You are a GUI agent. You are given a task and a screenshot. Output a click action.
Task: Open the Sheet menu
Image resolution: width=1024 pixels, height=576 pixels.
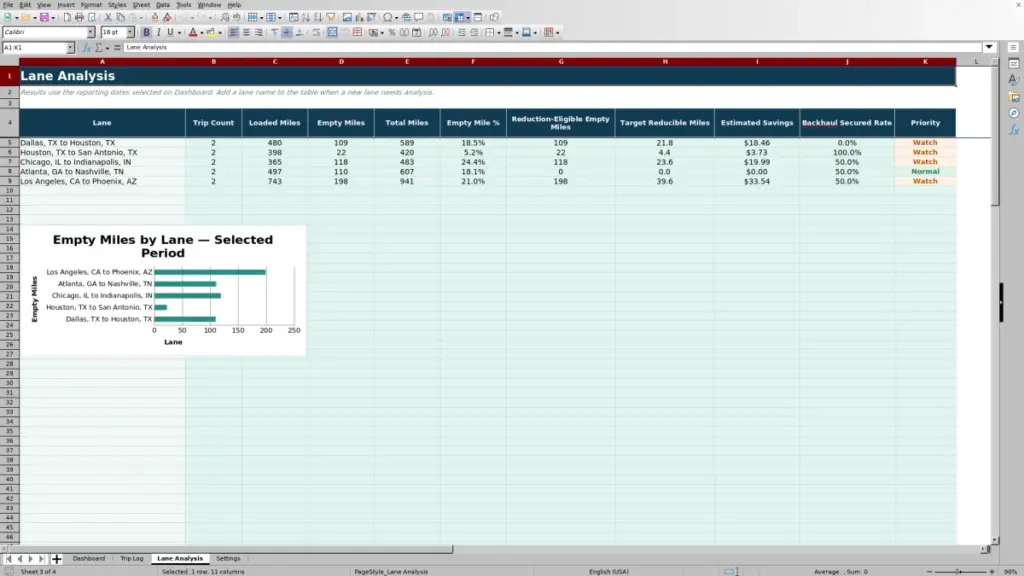click(141, 5)
